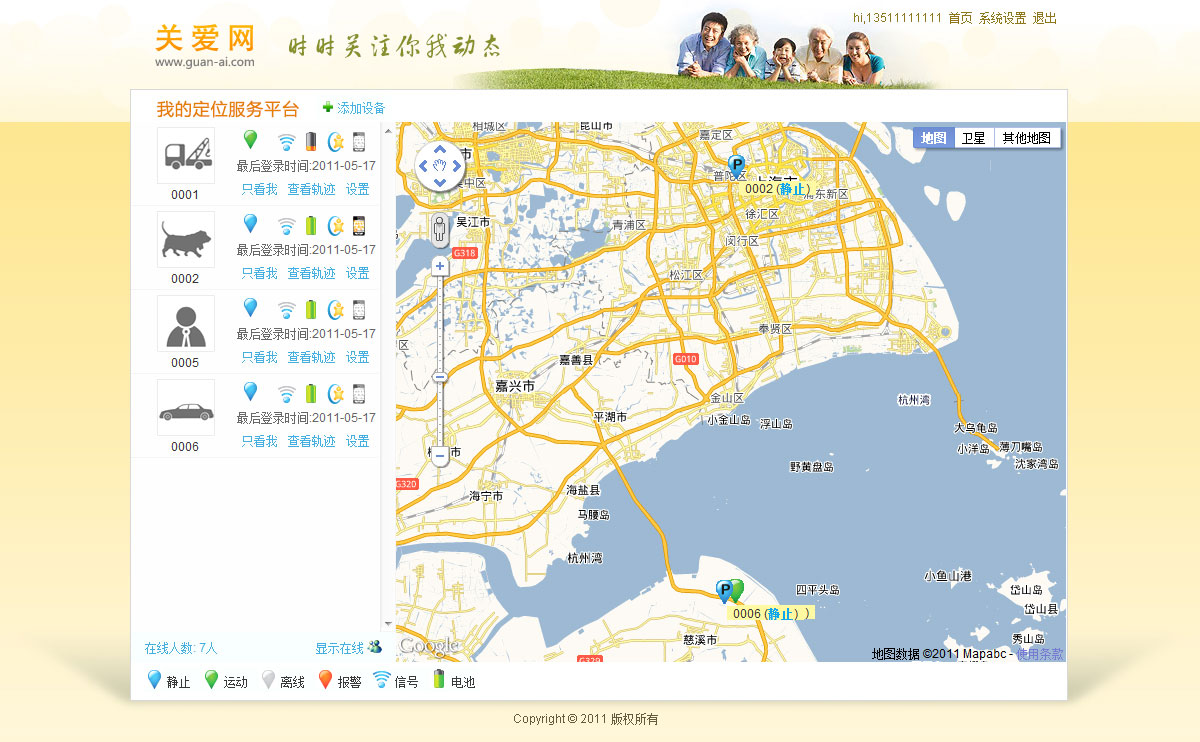
Task: Click 只看我 for device 0001
Action: [259, 189]
